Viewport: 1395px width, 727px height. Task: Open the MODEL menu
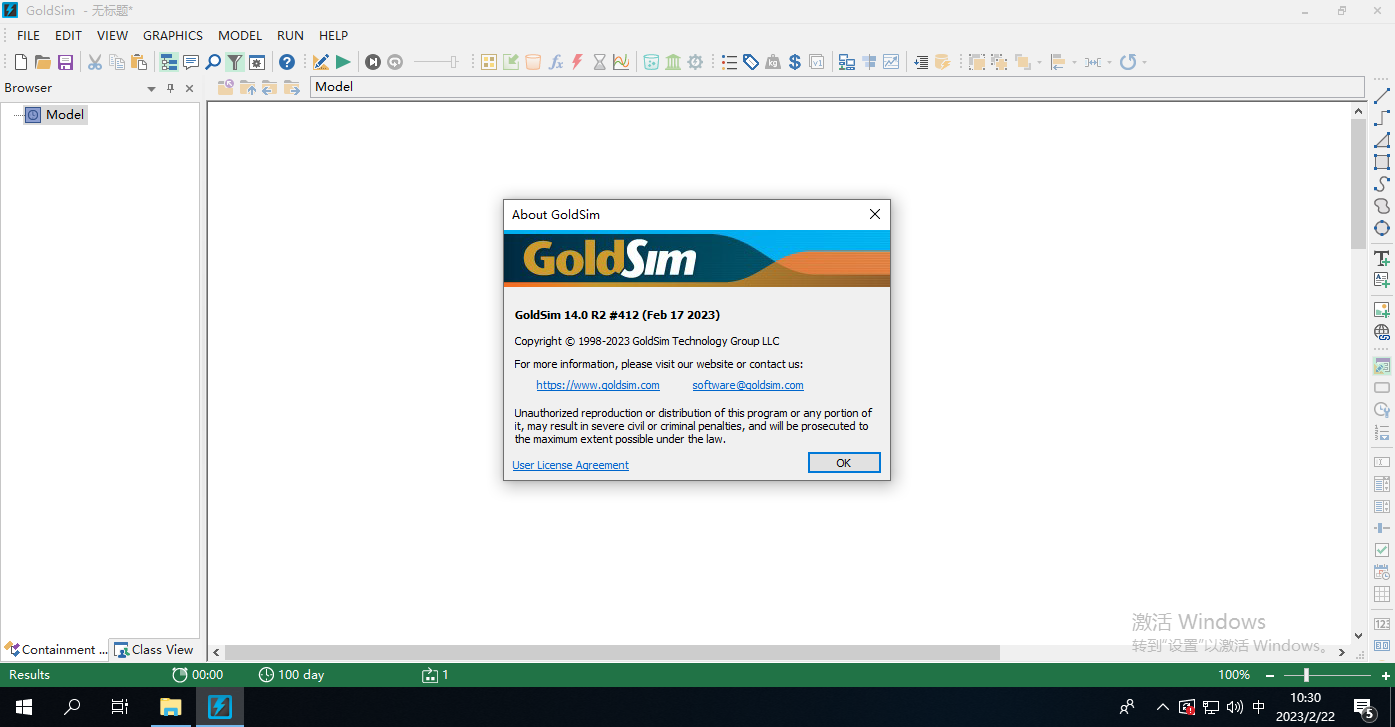pos(240,35)
